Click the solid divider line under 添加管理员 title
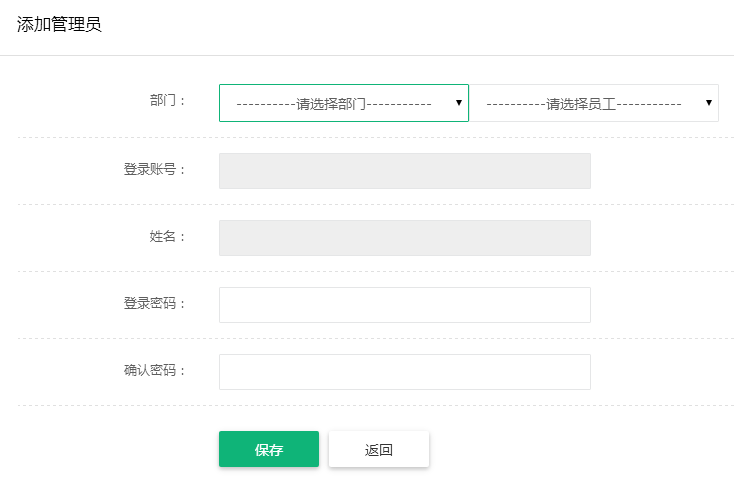The image size is (734, 483). pyautogui.click(x=367, y=55)
